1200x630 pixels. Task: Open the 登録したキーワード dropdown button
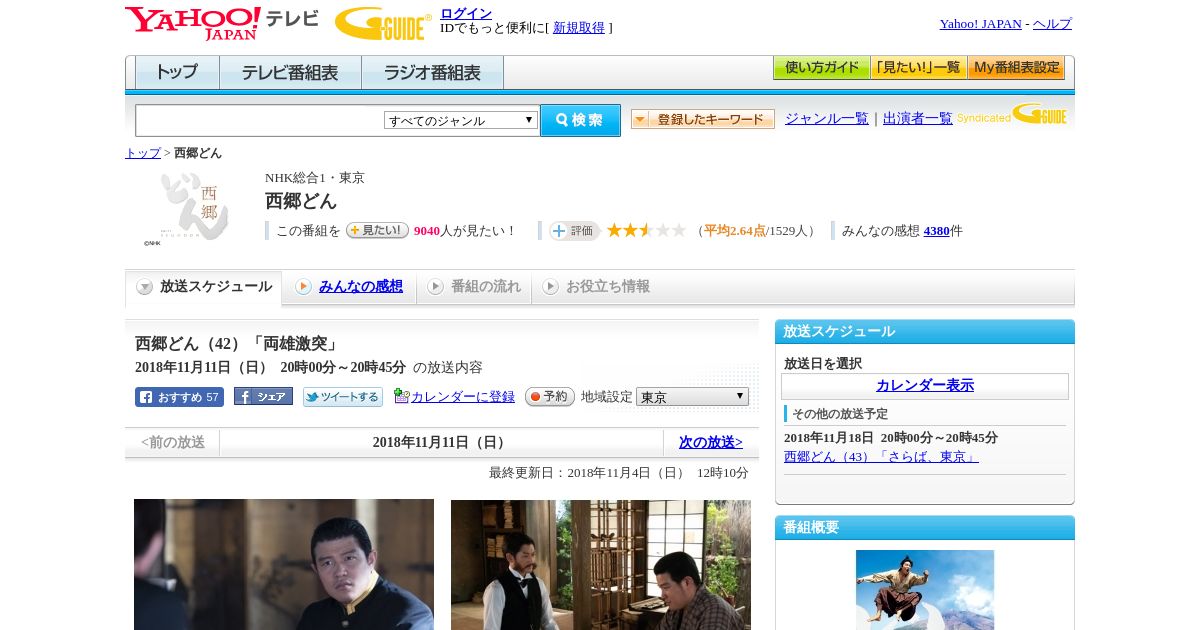(703, 119)
